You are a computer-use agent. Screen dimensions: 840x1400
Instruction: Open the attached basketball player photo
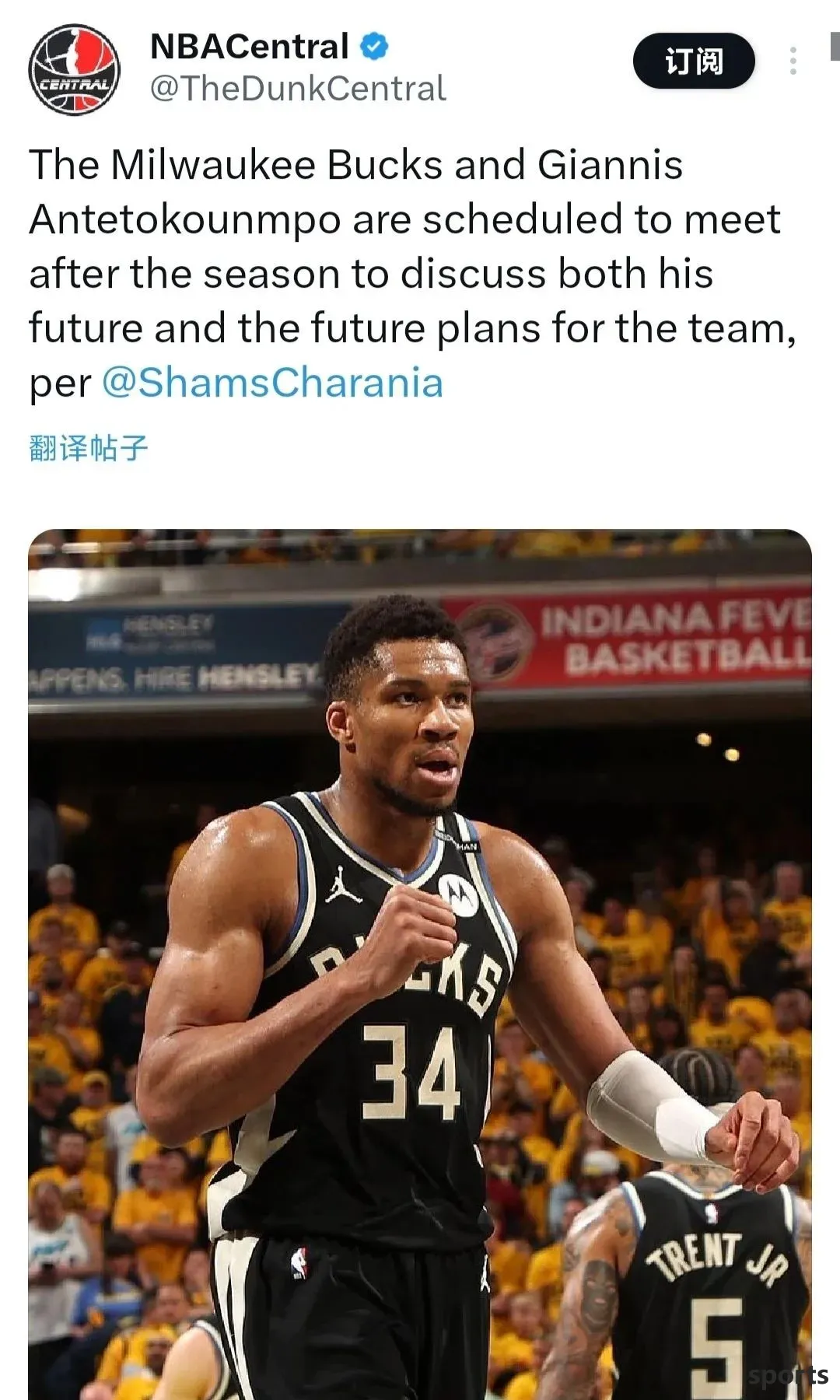[420, 964]
